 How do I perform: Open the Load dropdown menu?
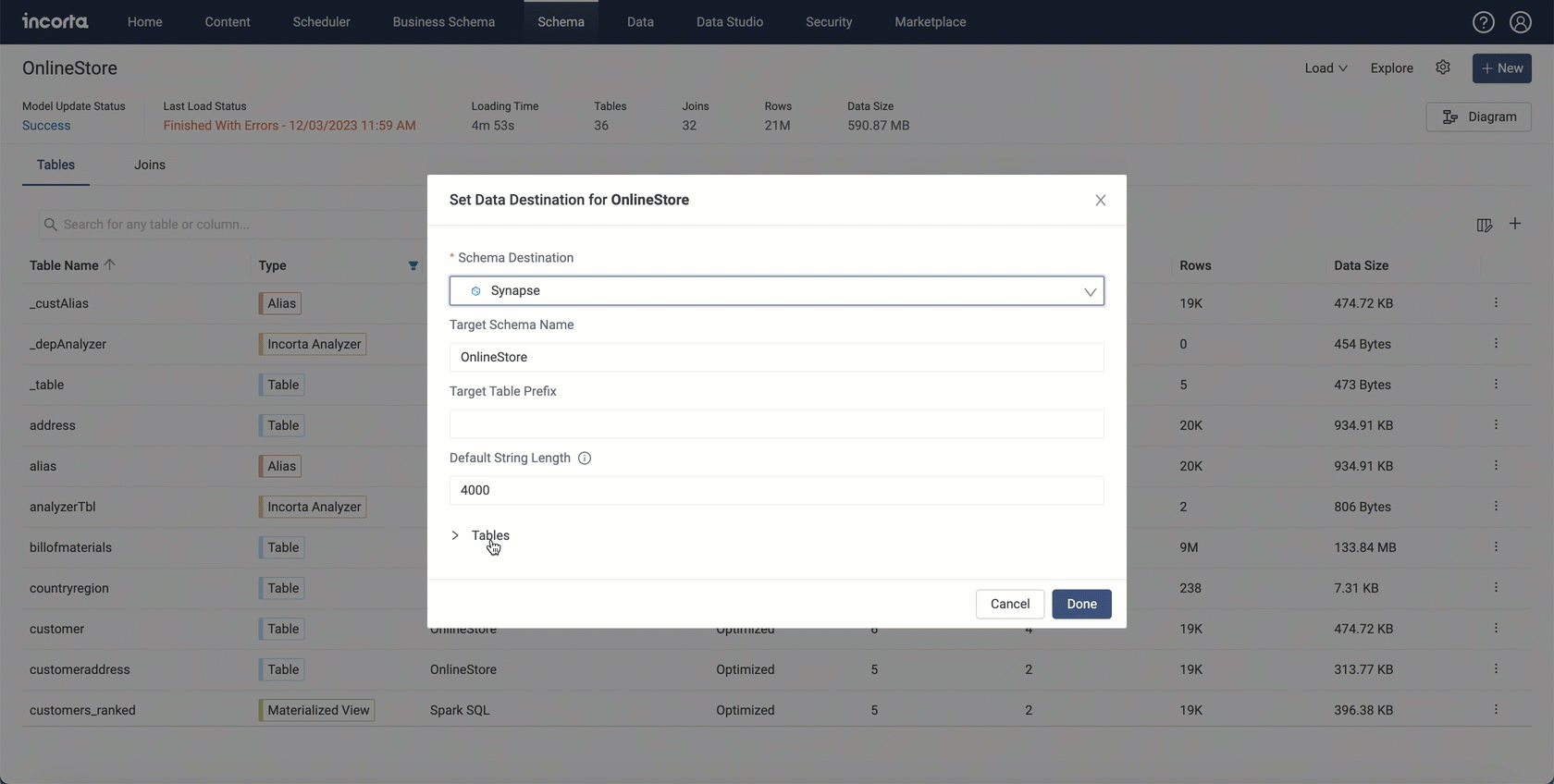pyautogui.click(x=1326, y=68)
